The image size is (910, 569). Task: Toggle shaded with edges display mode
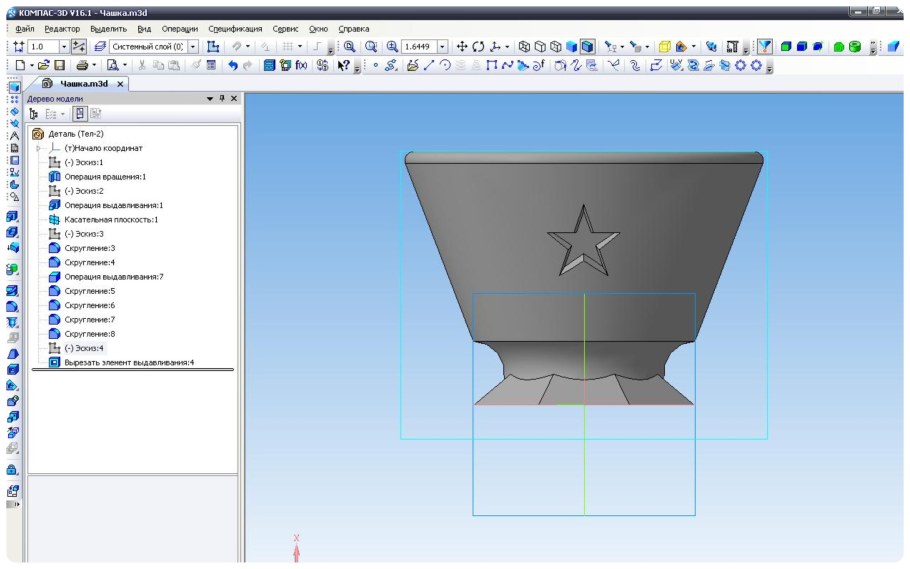[588, 47]
